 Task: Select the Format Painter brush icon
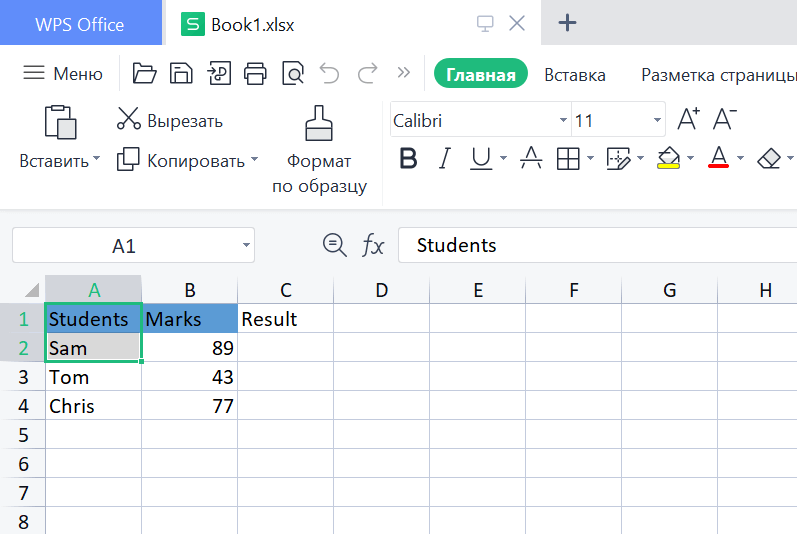click(x=319, y=123)
